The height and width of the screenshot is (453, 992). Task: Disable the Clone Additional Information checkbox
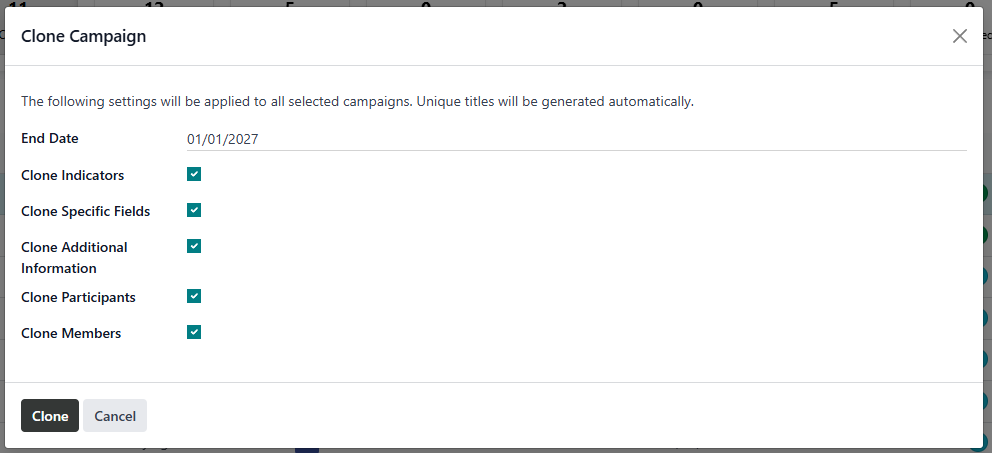tap(194, 246)
